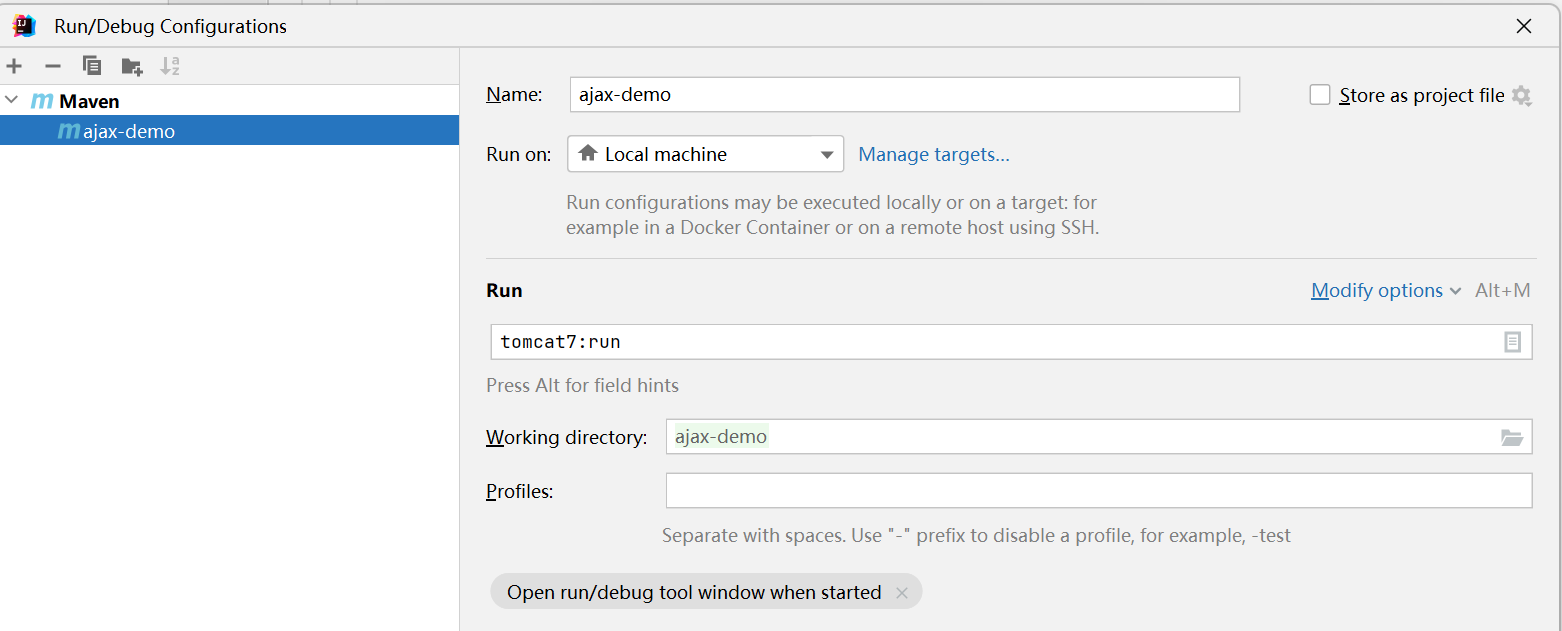Enable the Store as project file checkbox

[1320, 95]
